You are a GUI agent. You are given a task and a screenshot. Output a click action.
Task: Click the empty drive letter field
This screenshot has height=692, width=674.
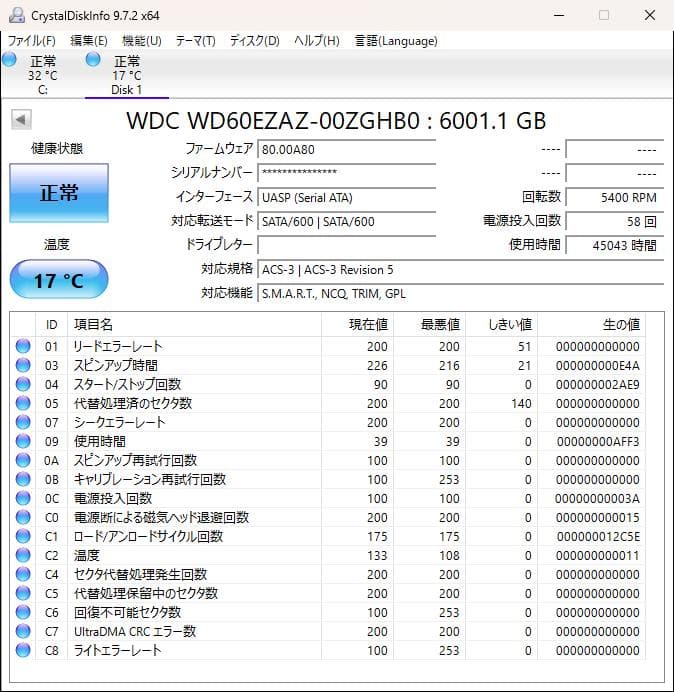[x=346, y=245]
